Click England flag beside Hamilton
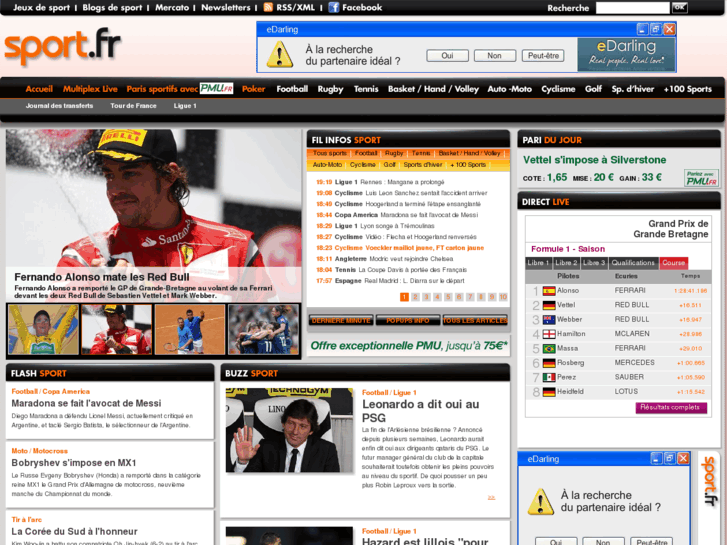The width and height of the screenshot is (727, 545). (x=549, y=334)
